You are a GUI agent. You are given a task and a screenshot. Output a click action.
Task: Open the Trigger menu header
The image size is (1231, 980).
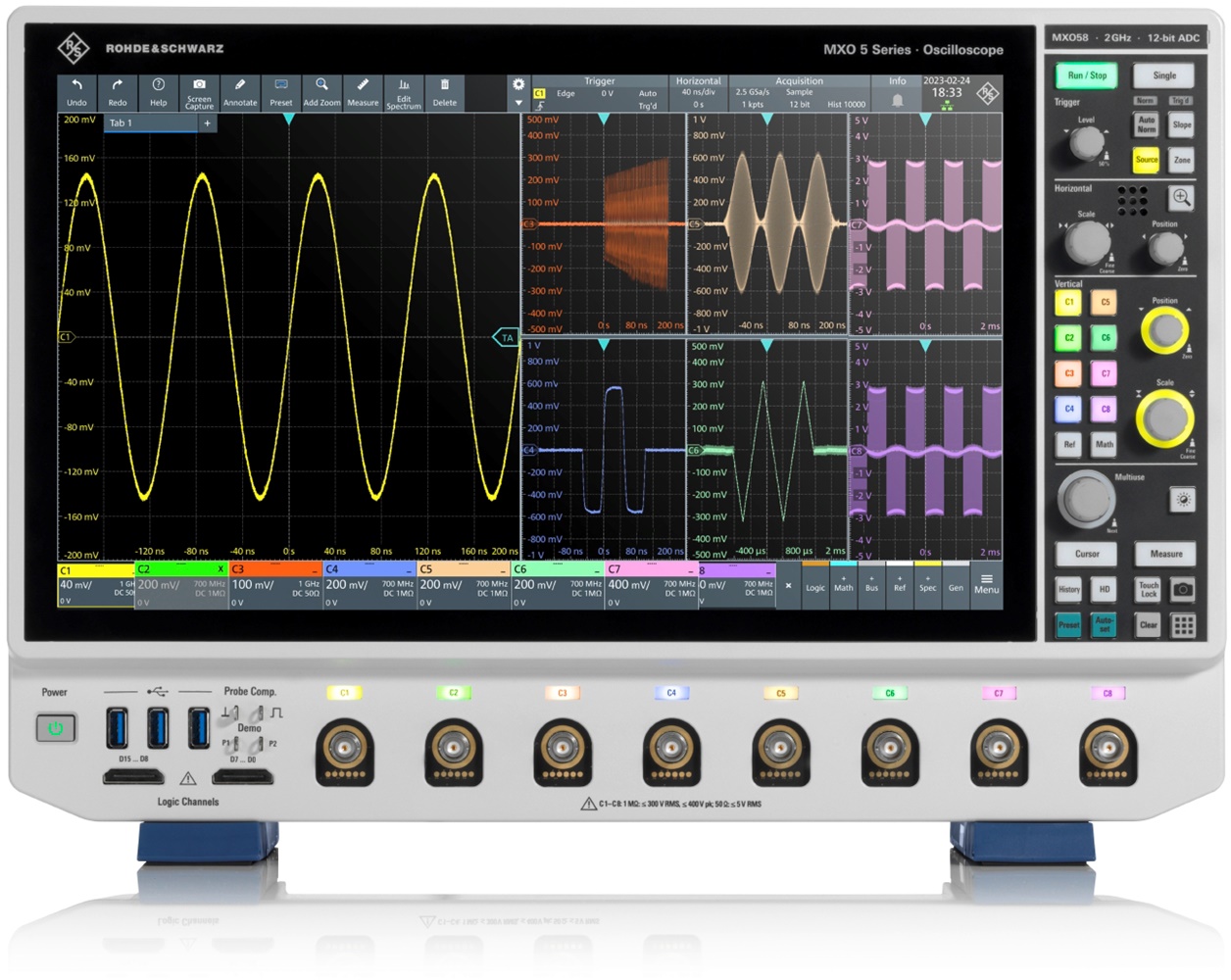[x=599, y=81]
